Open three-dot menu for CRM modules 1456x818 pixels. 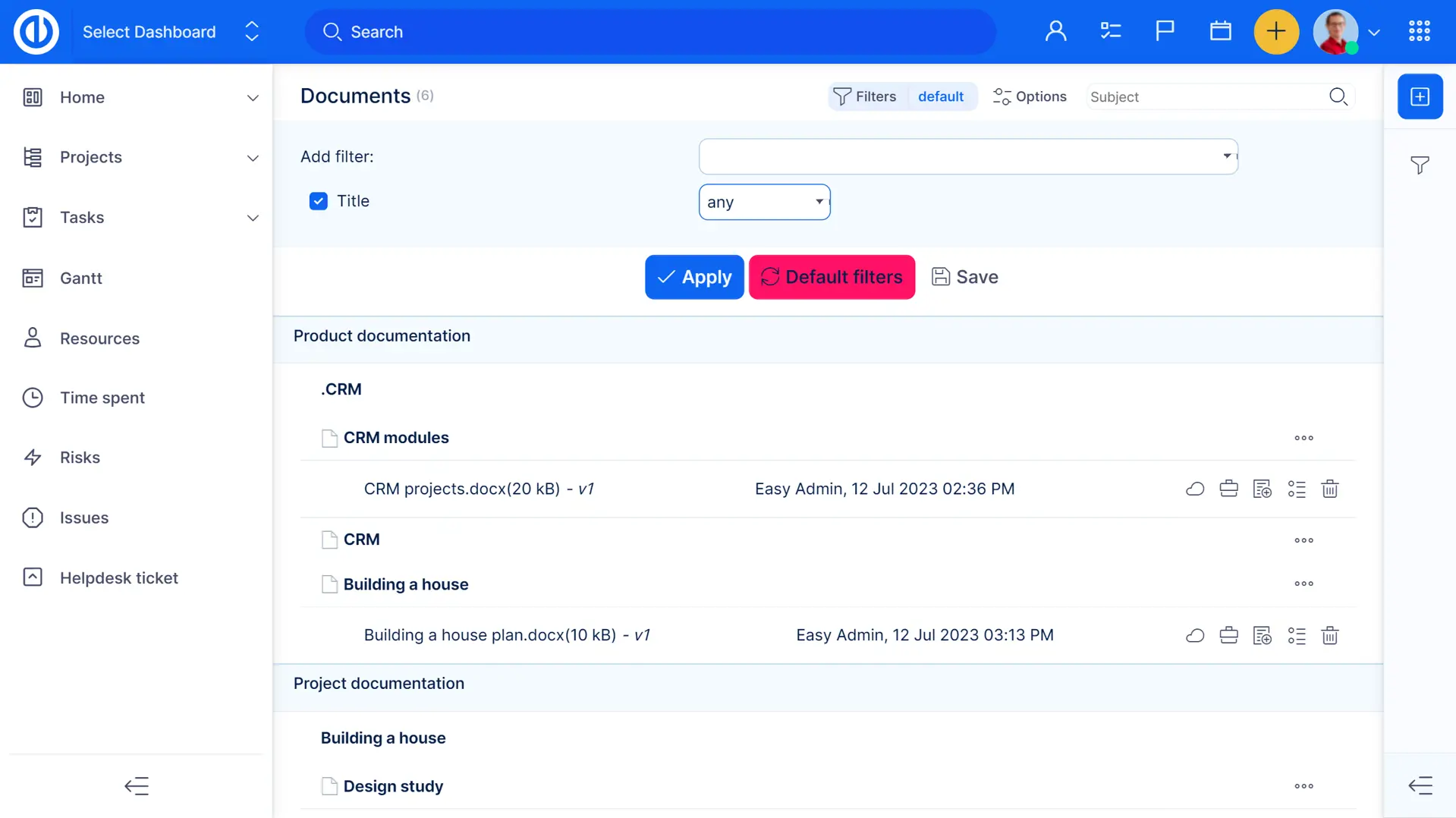[x=1303, y=439]
